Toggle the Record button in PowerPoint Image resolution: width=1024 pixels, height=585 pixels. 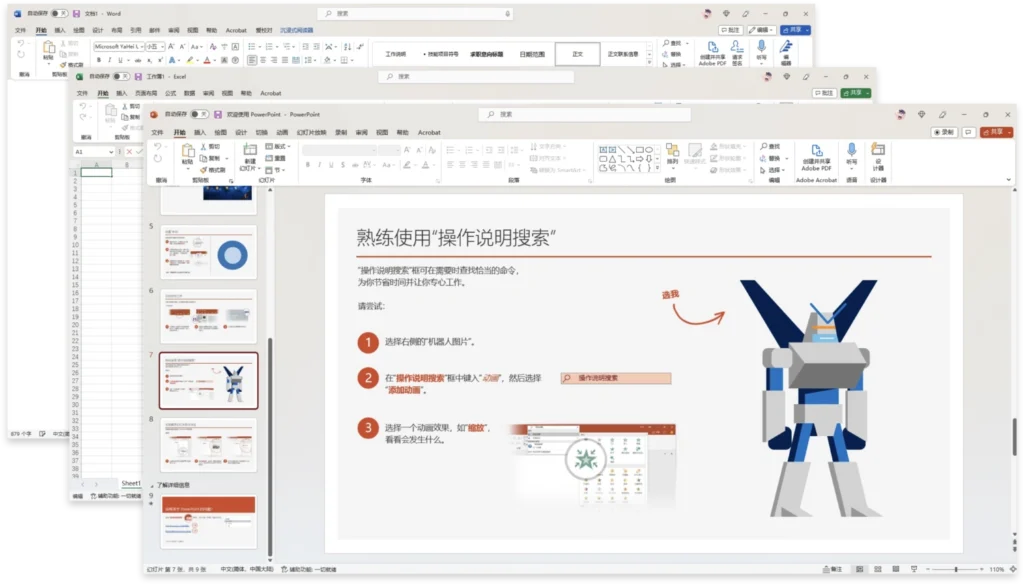(x=944, y=132)
